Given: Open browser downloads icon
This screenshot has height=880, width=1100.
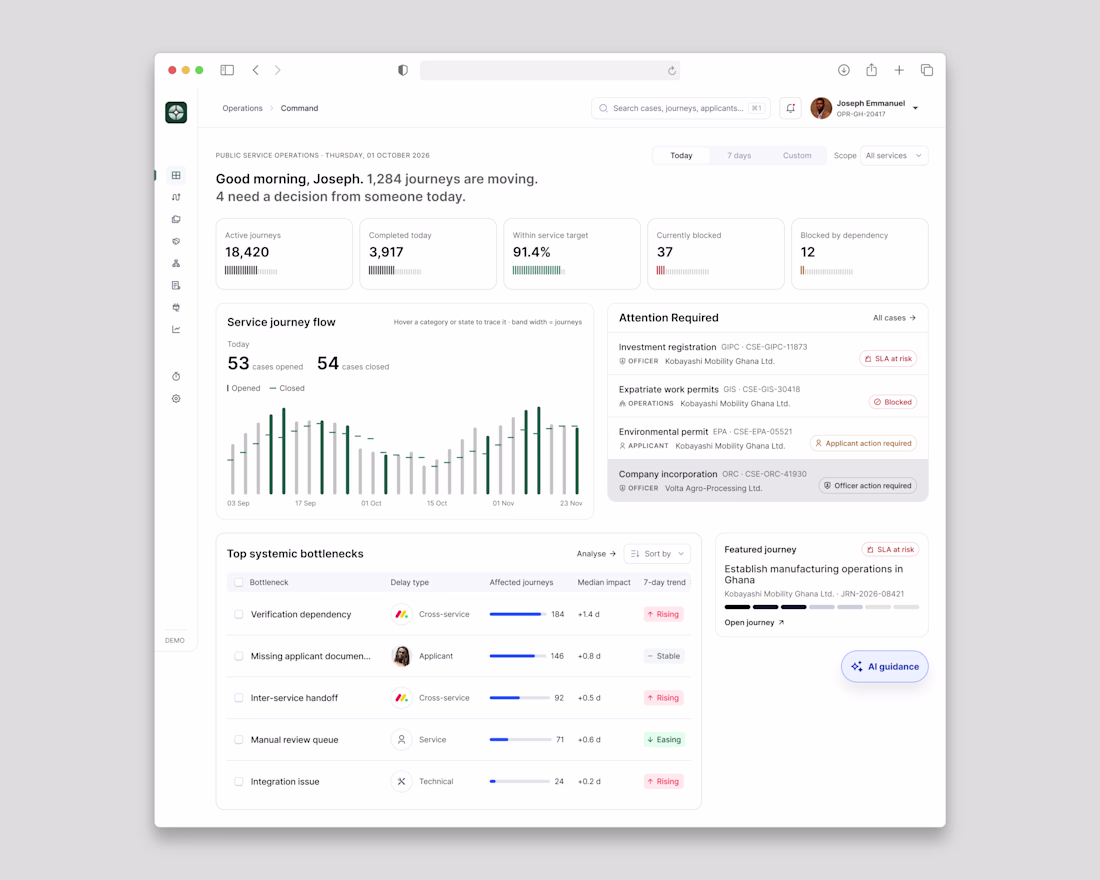Looking at the screenshot, I should tap(844, 70).
